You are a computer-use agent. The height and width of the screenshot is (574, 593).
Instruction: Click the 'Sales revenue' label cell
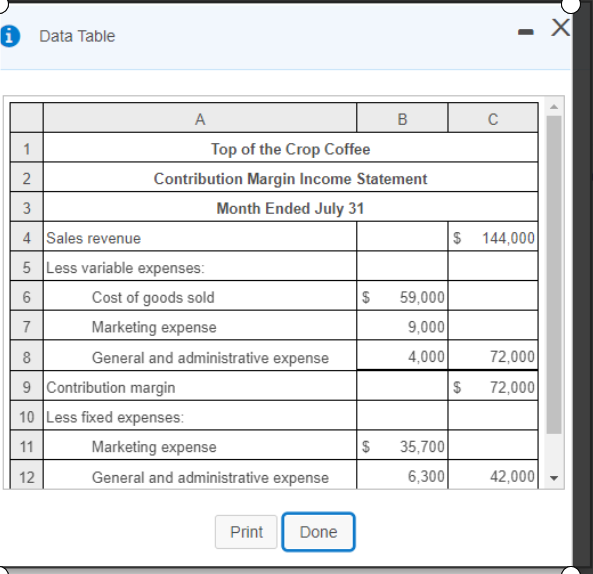point(200,237)
